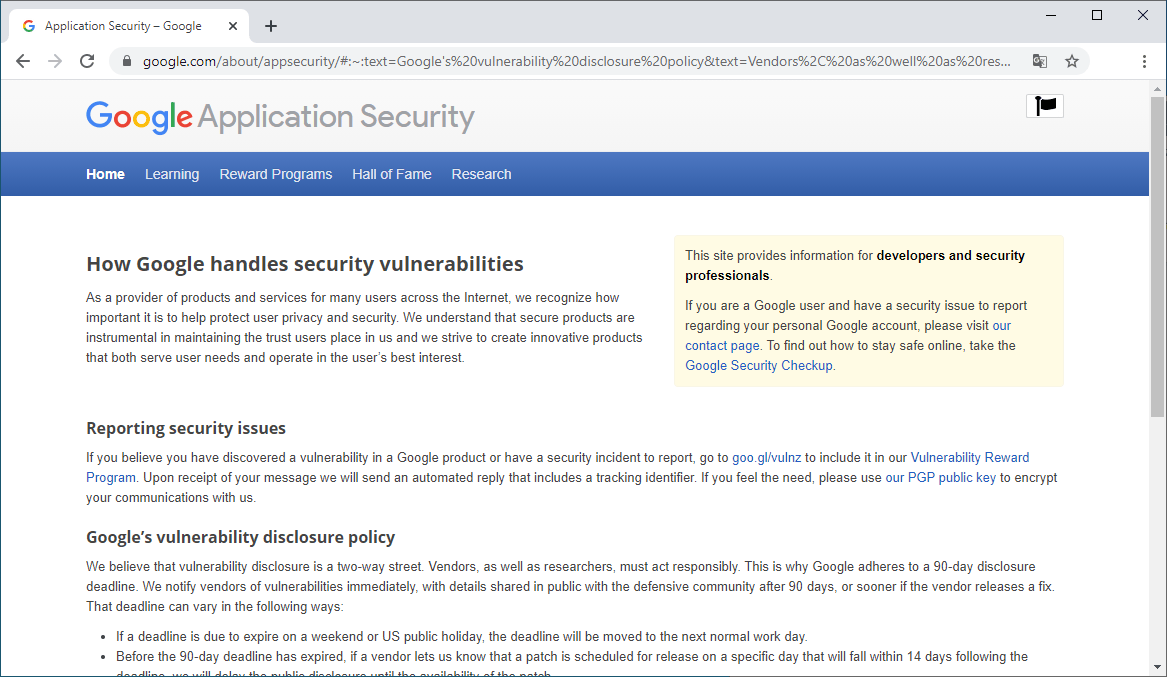Open Chrome three-dot menu
This screenshot has height=677, width=1167.
pos(1144,61)
